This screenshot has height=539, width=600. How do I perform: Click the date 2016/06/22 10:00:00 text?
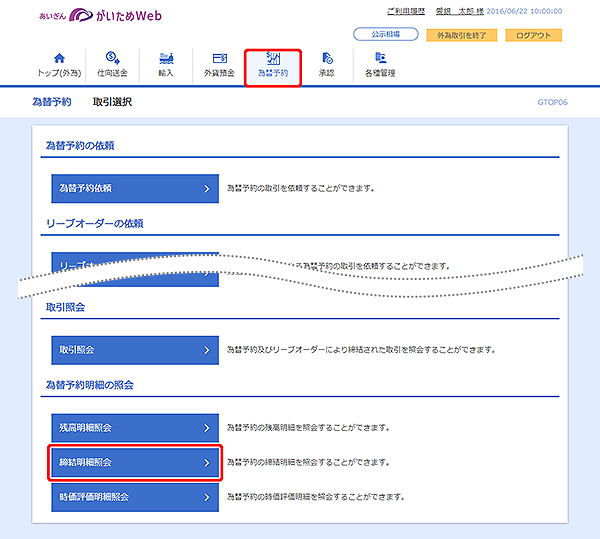click(524, 11)
